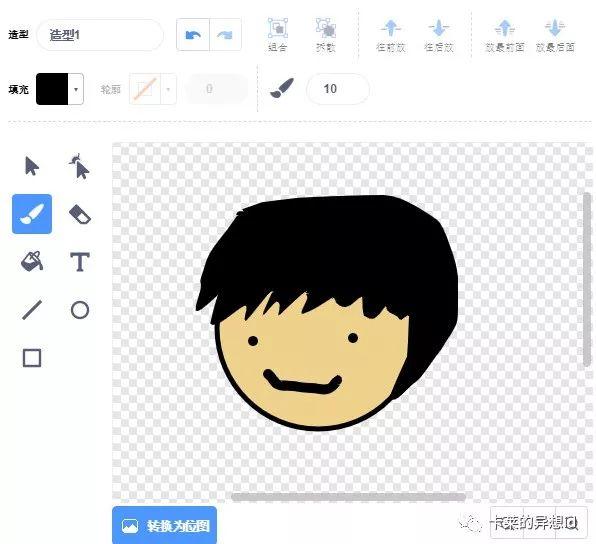596x544 pixels.
Task: Click the Group (组合) button
Action: point(277,35)
